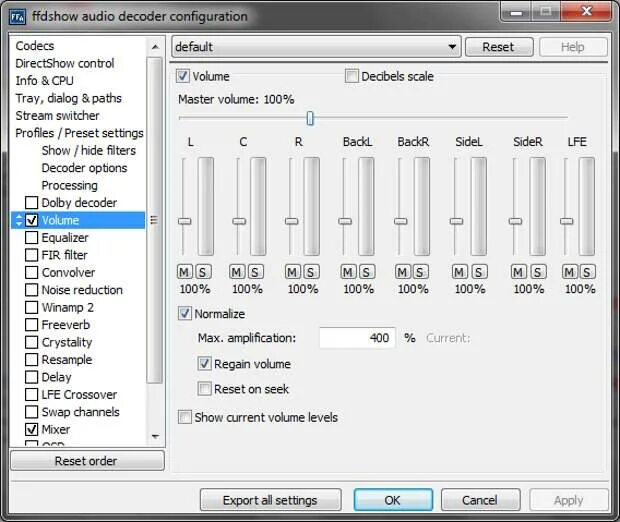This screenshot has height=522, width=620.
Task: Check the Dolby decoder filter box
Action: [x=32, y=202]
